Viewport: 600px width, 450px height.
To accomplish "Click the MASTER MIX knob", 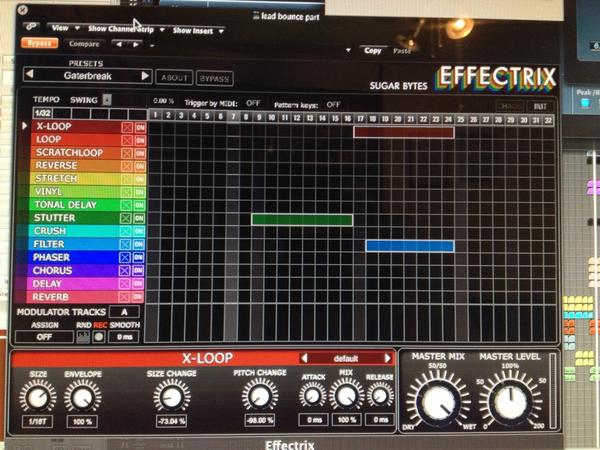I will 438,403.
